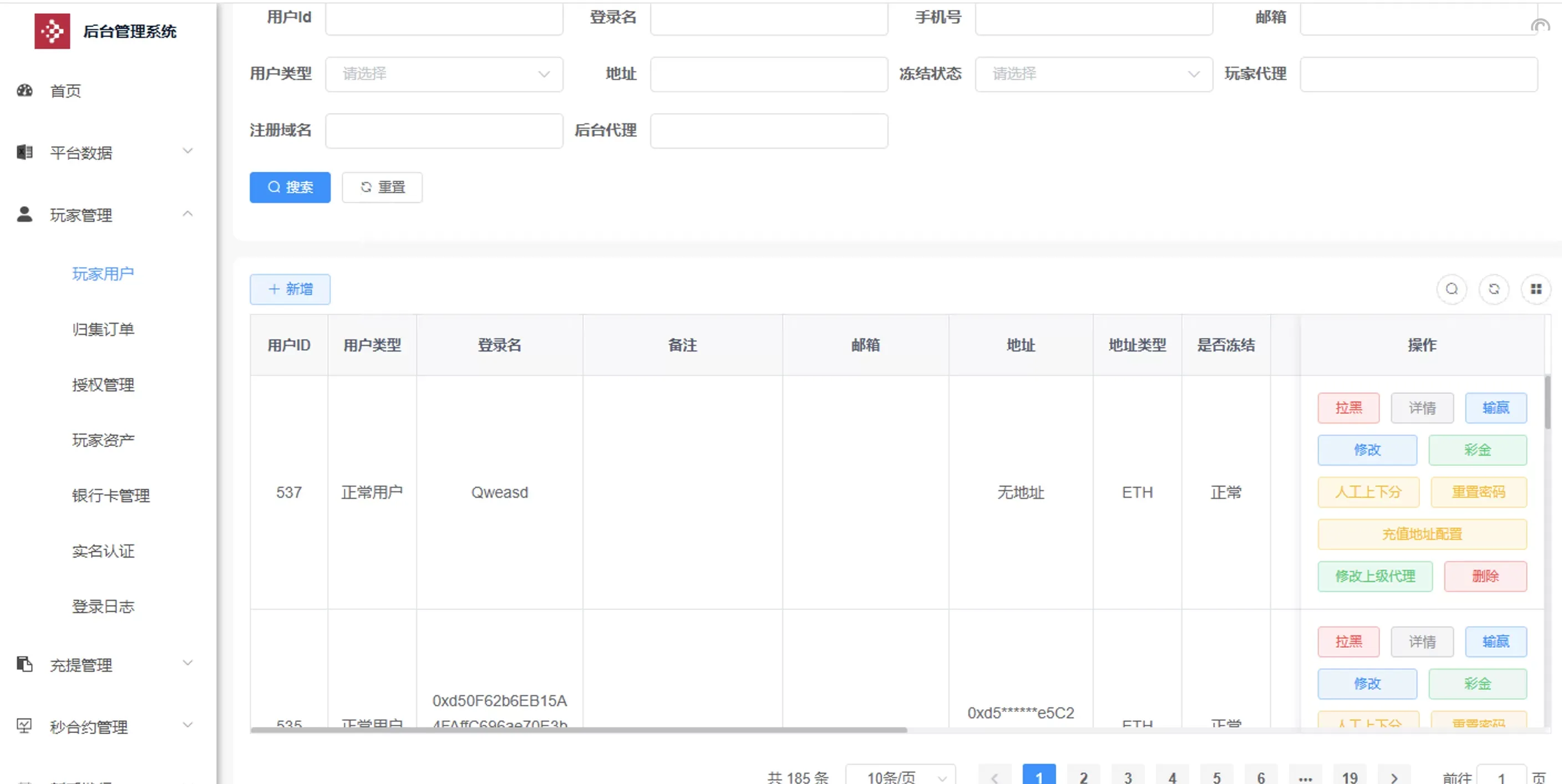Go to next pagination page arrow
Viewport: 1562px width, 784px height.
[1394, 777]
